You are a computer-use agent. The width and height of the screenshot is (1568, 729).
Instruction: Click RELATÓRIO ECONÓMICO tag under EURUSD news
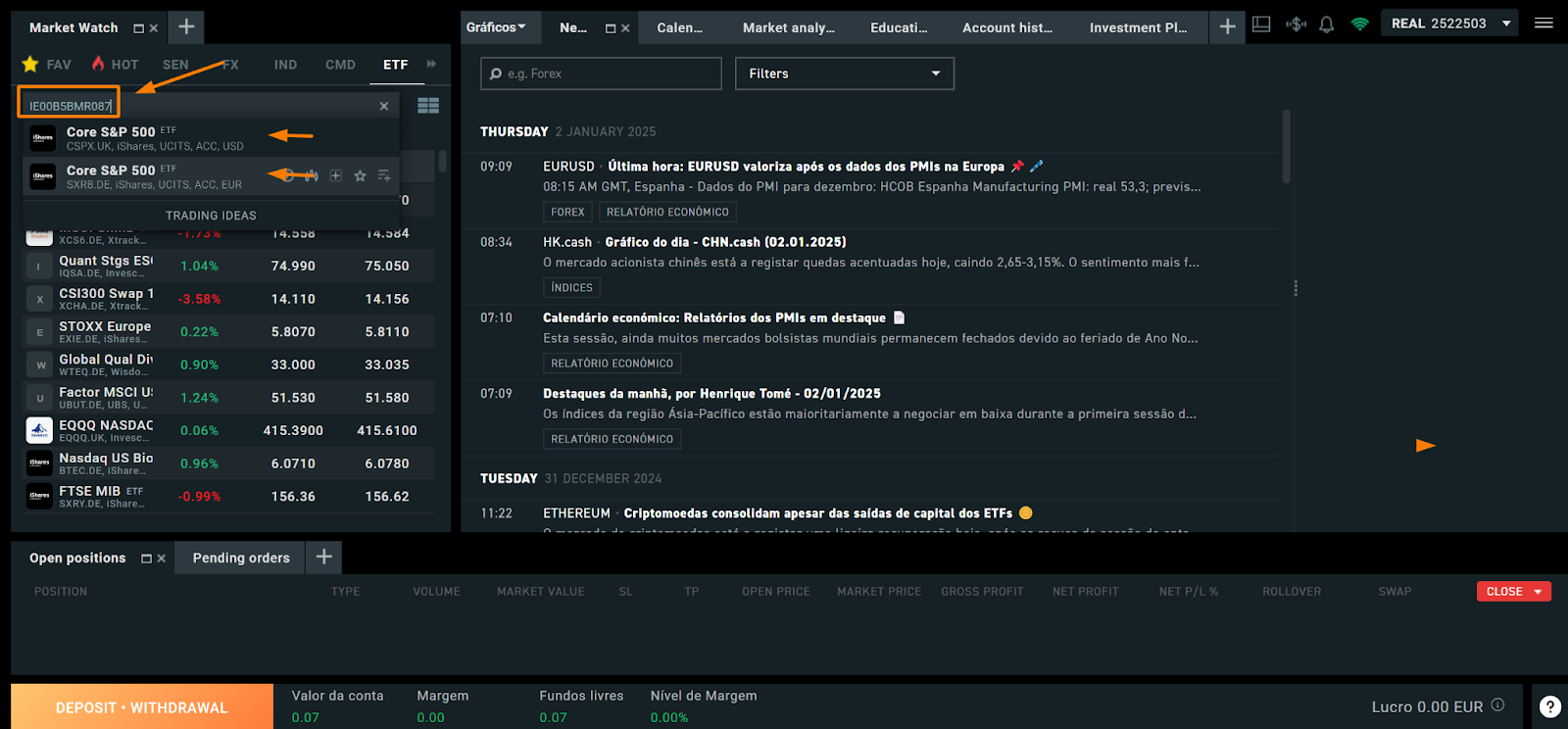click(x=667, y=212)
